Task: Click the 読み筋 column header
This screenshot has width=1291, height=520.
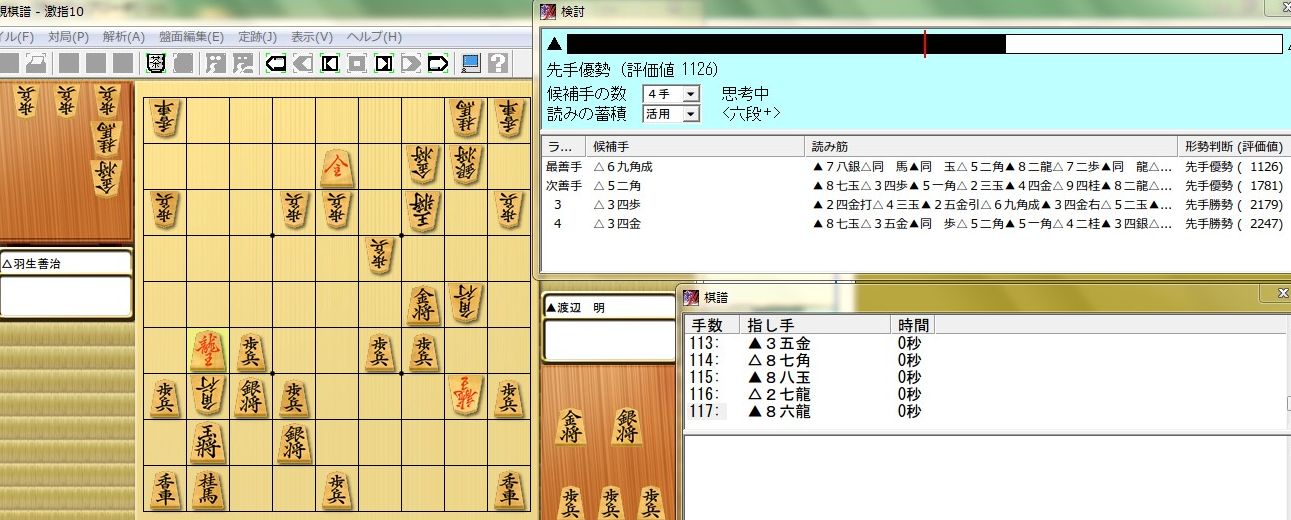Action: pos(990,147)
